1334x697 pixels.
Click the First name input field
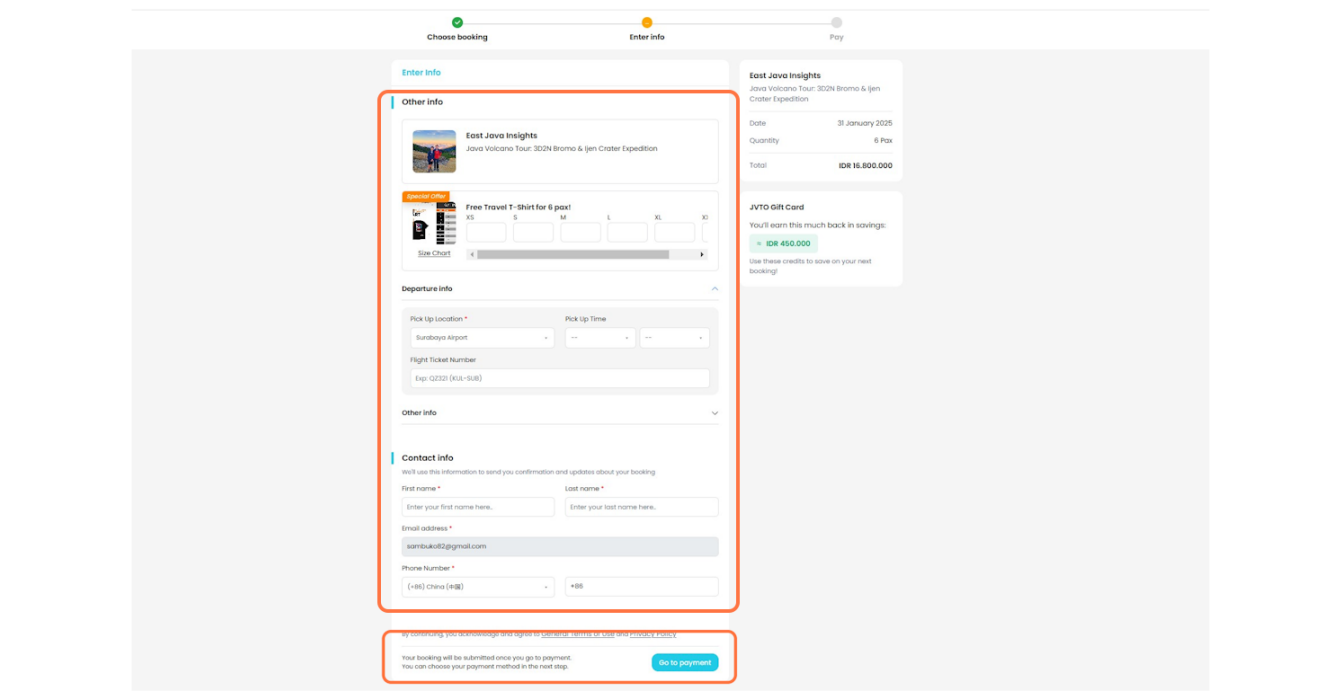pos(478,507)
